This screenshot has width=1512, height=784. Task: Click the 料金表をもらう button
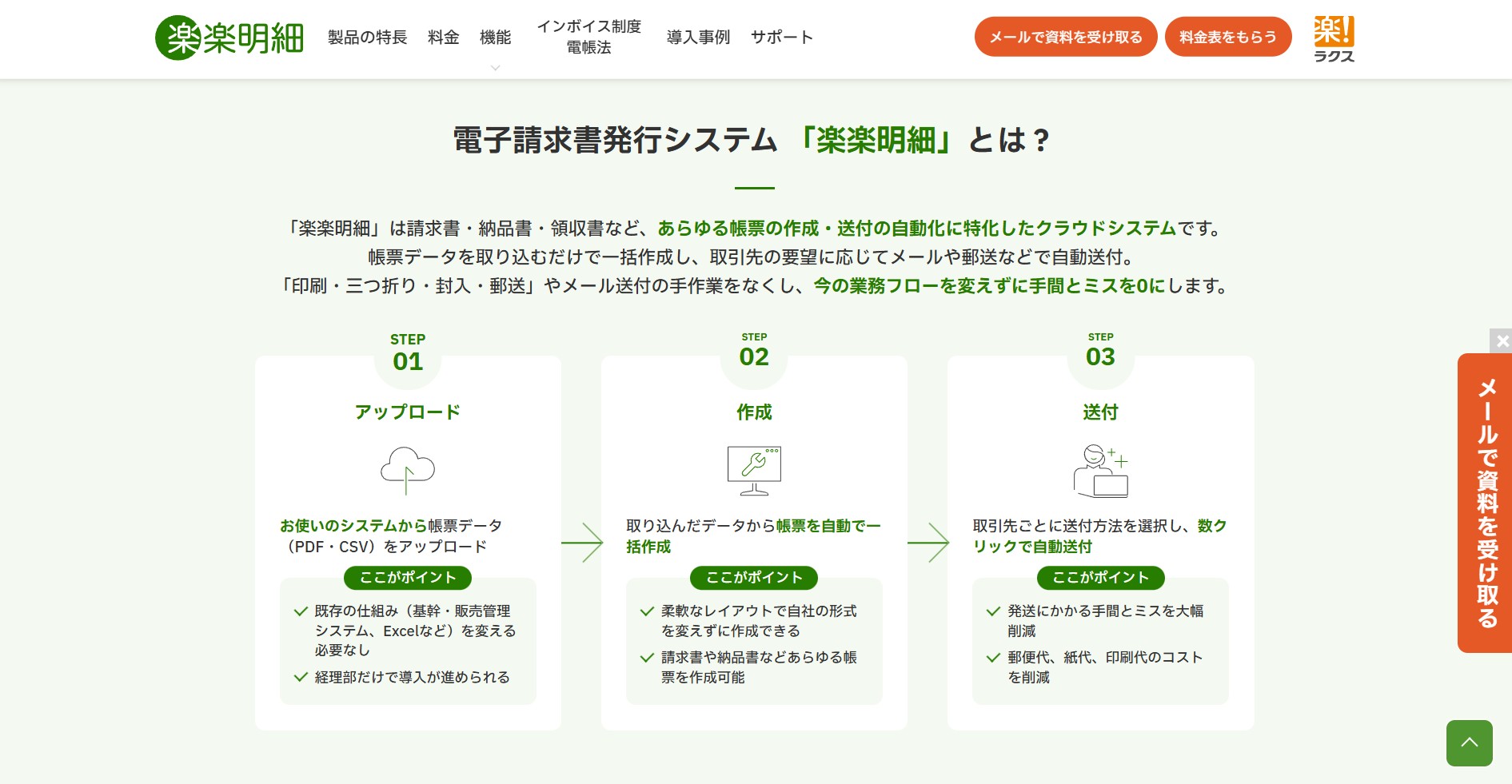coord(1228,36)
